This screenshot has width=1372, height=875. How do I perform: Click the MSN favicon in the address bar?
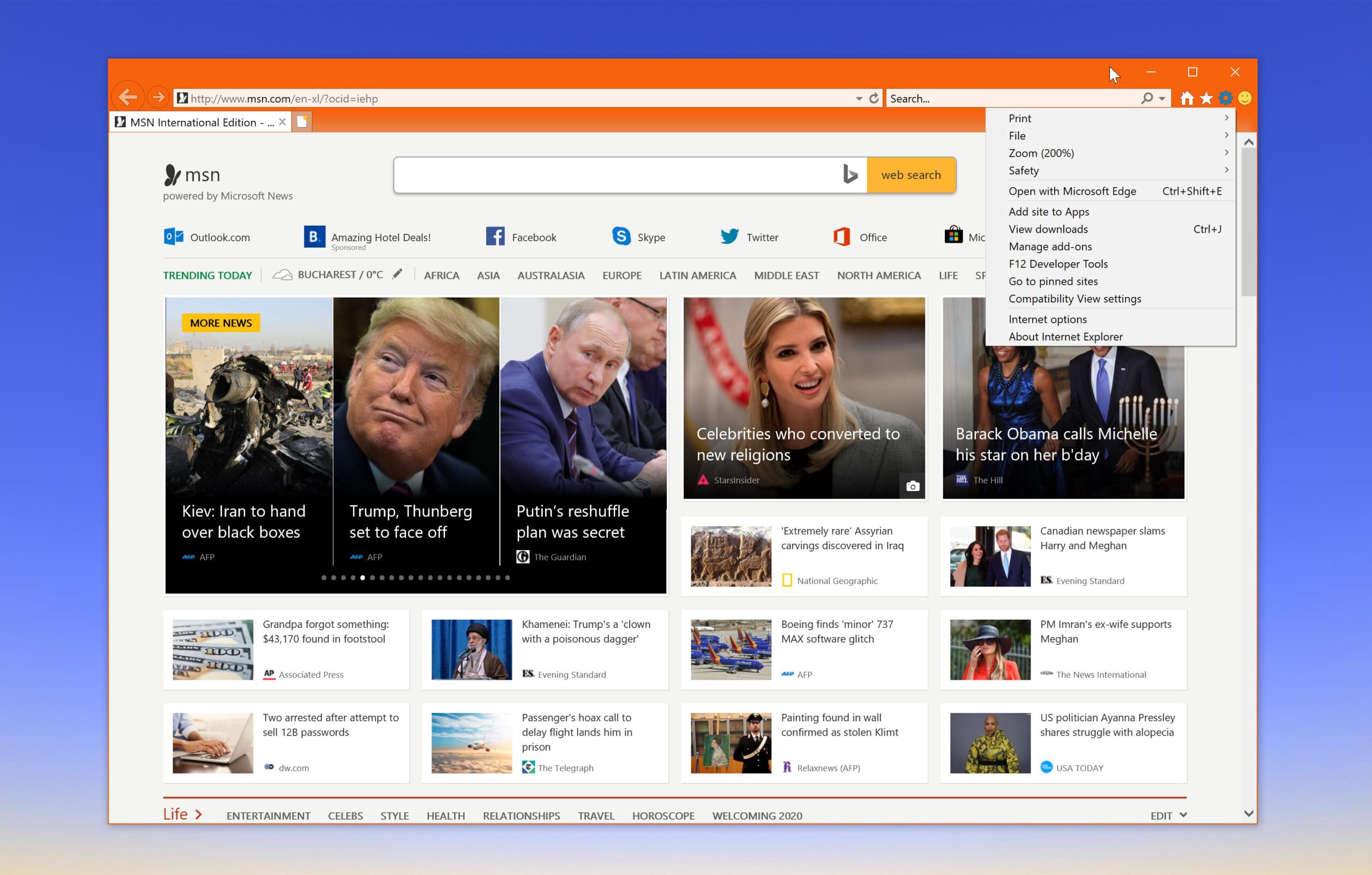click(182, 99)
